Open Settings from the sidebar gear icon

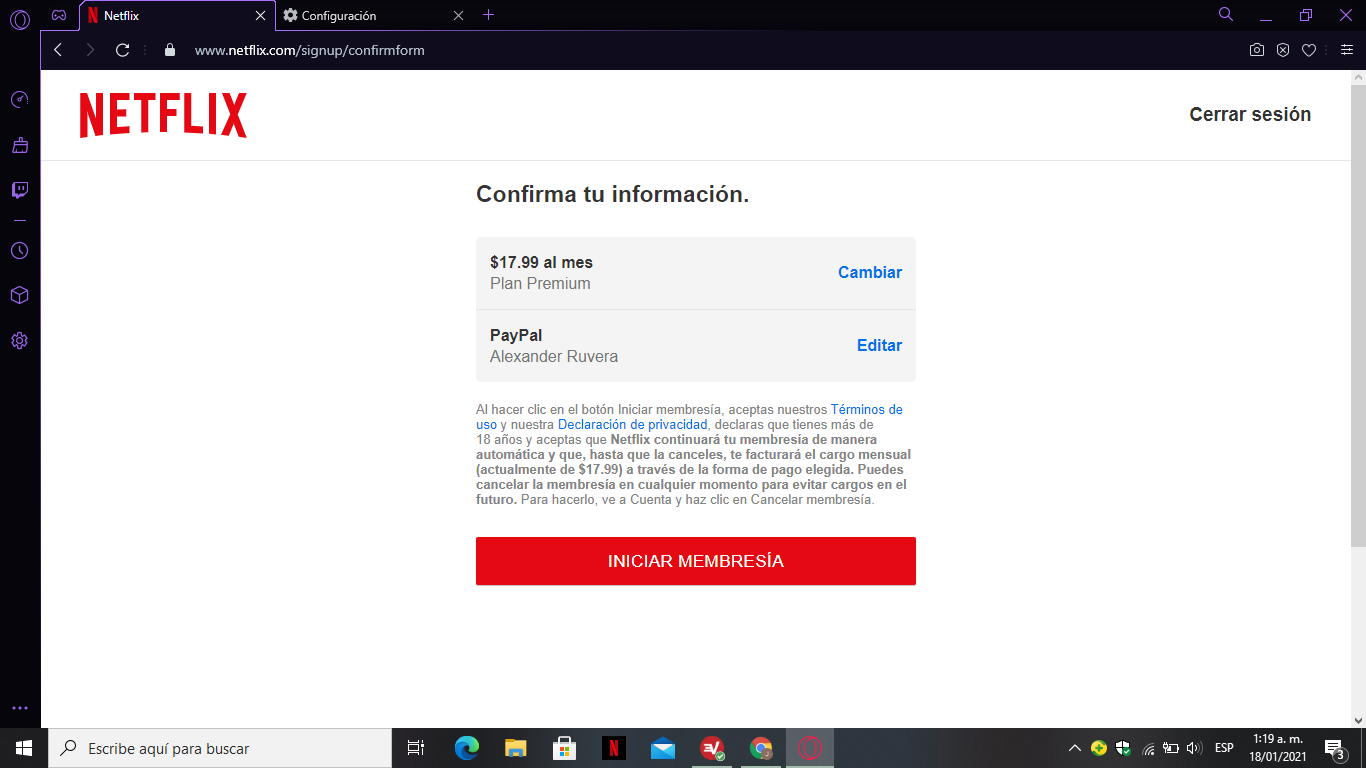click(19, 341)
